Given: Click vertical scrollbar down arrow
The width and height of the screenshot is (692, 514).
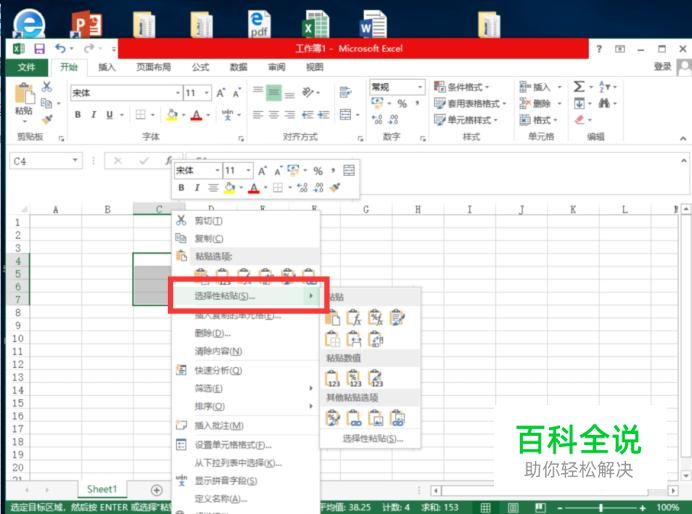Looking at the screenshot, I should 686,476.
